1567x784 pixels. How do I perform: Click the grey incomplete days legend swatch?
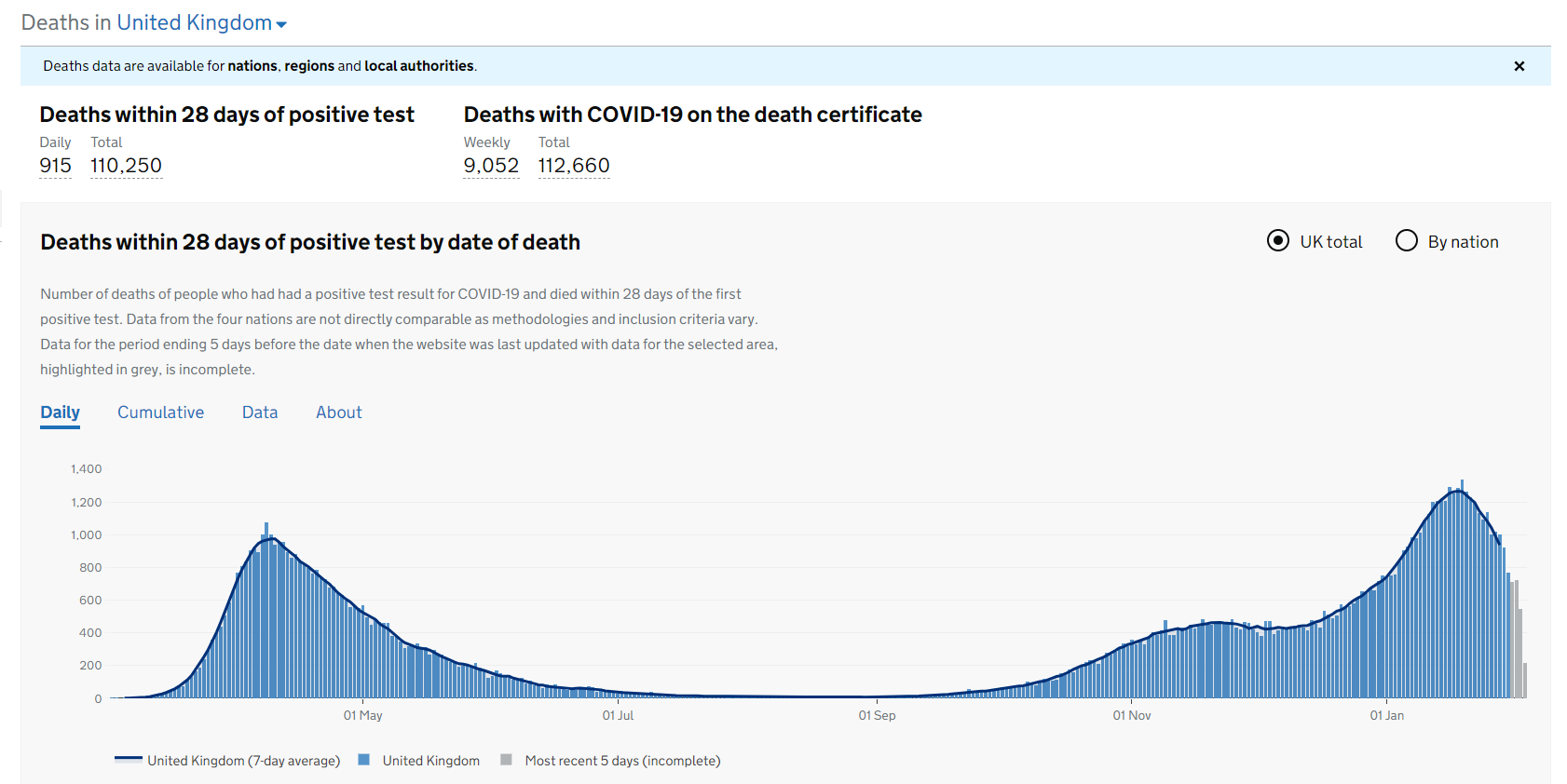tap(506, 760)
